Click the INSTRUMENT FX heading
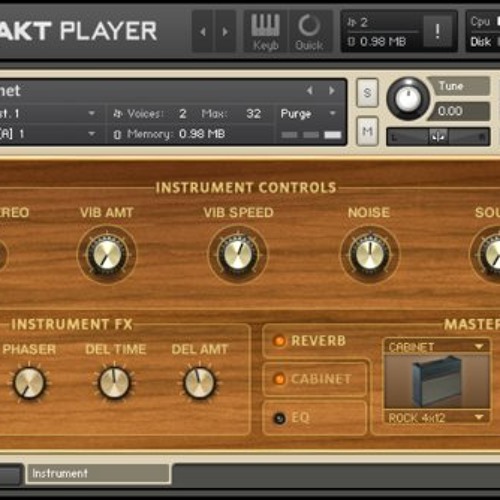Screen dimensions: 500x500 (72, 324)
